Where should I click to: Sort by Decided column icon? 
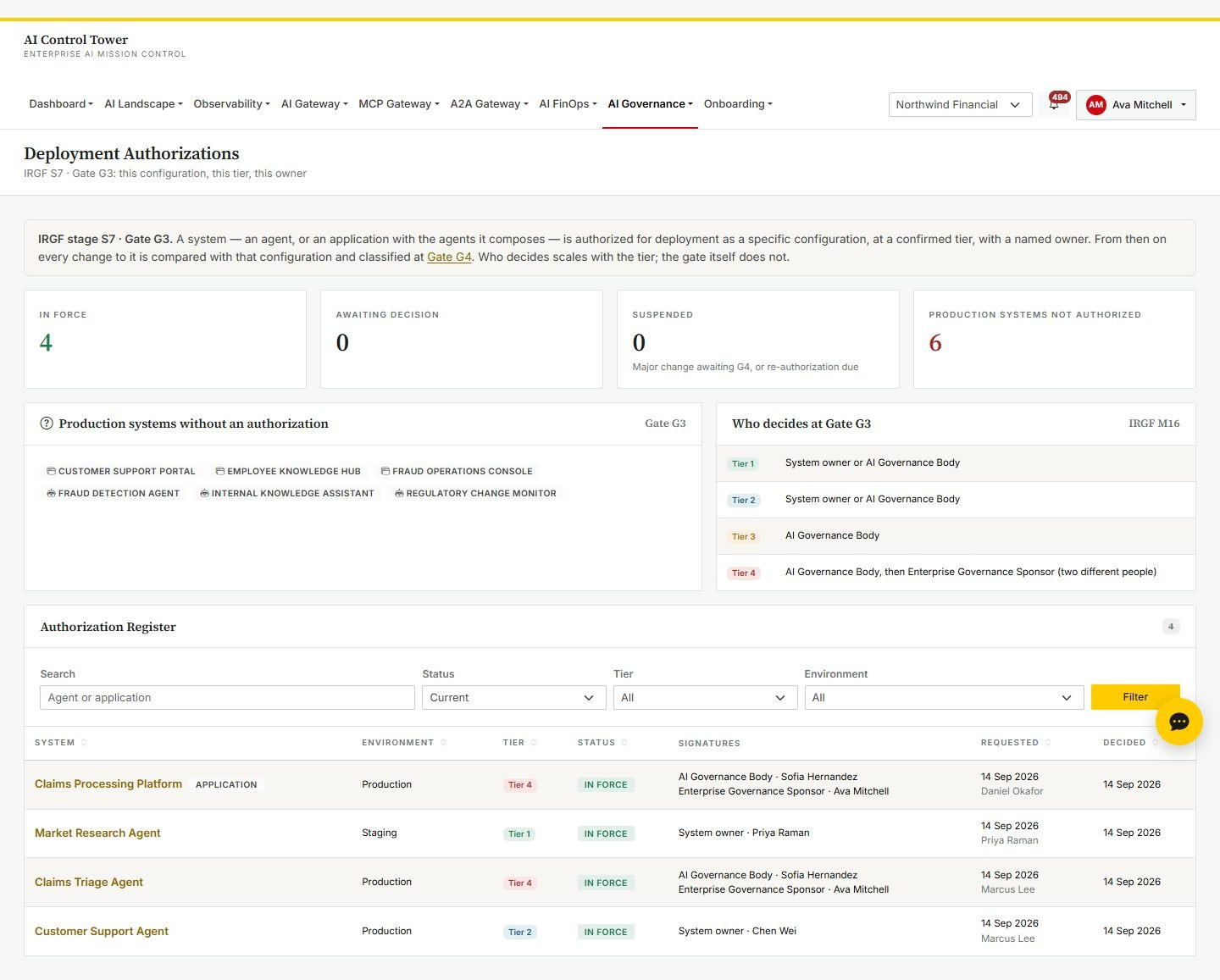(x=1155, y=743)
